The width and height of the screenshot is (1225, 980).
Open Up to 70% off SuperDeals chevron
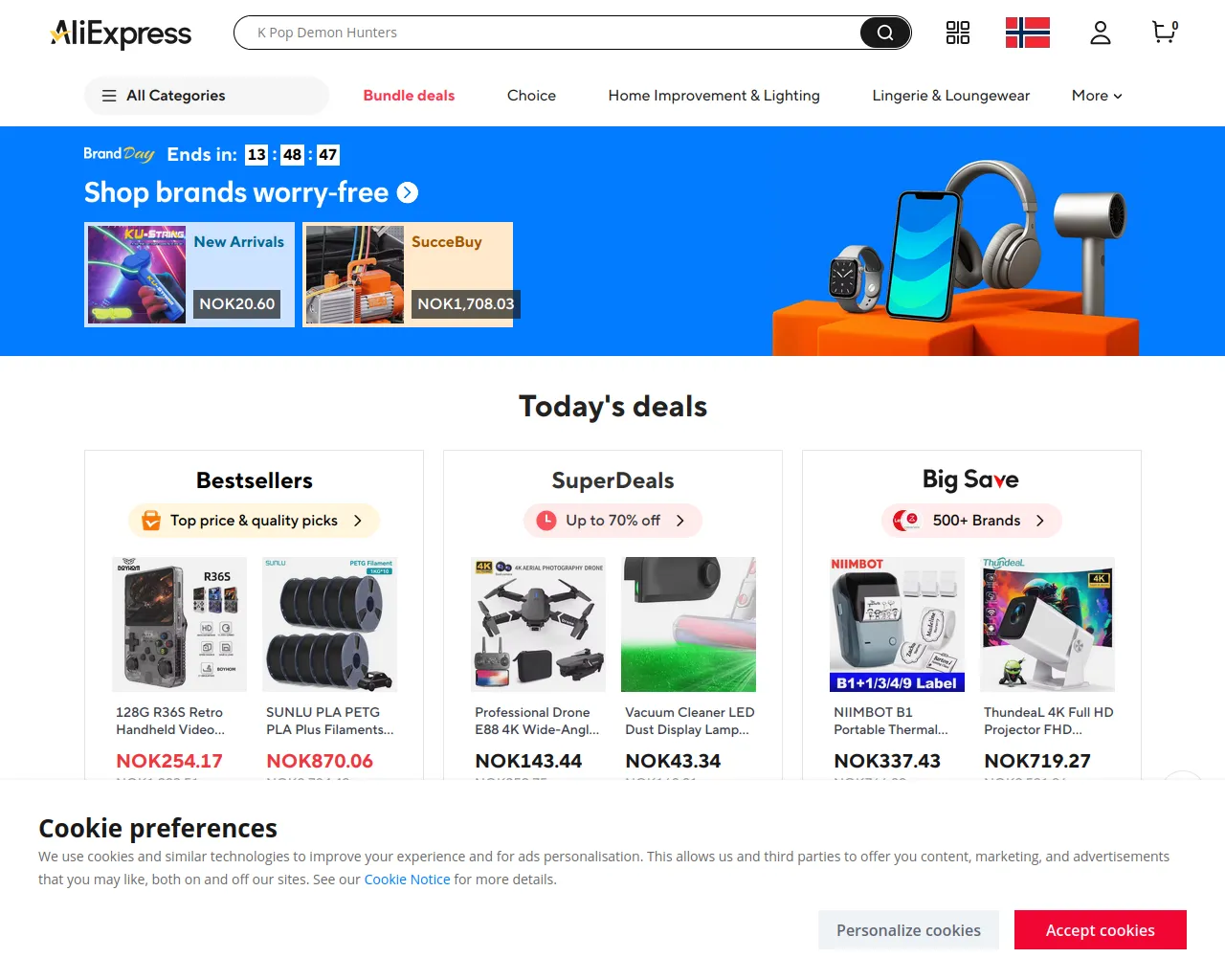pos(680,521)
